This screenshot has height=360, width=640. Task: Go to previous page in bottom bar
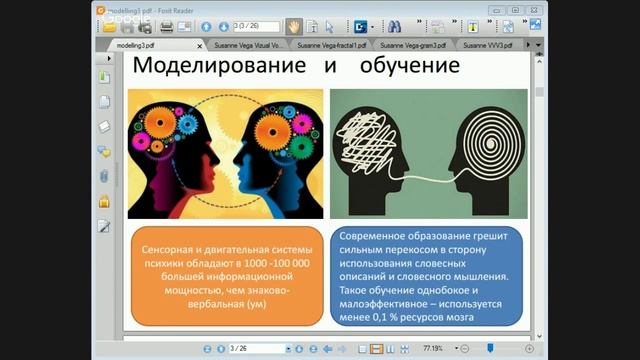(221, 349)
